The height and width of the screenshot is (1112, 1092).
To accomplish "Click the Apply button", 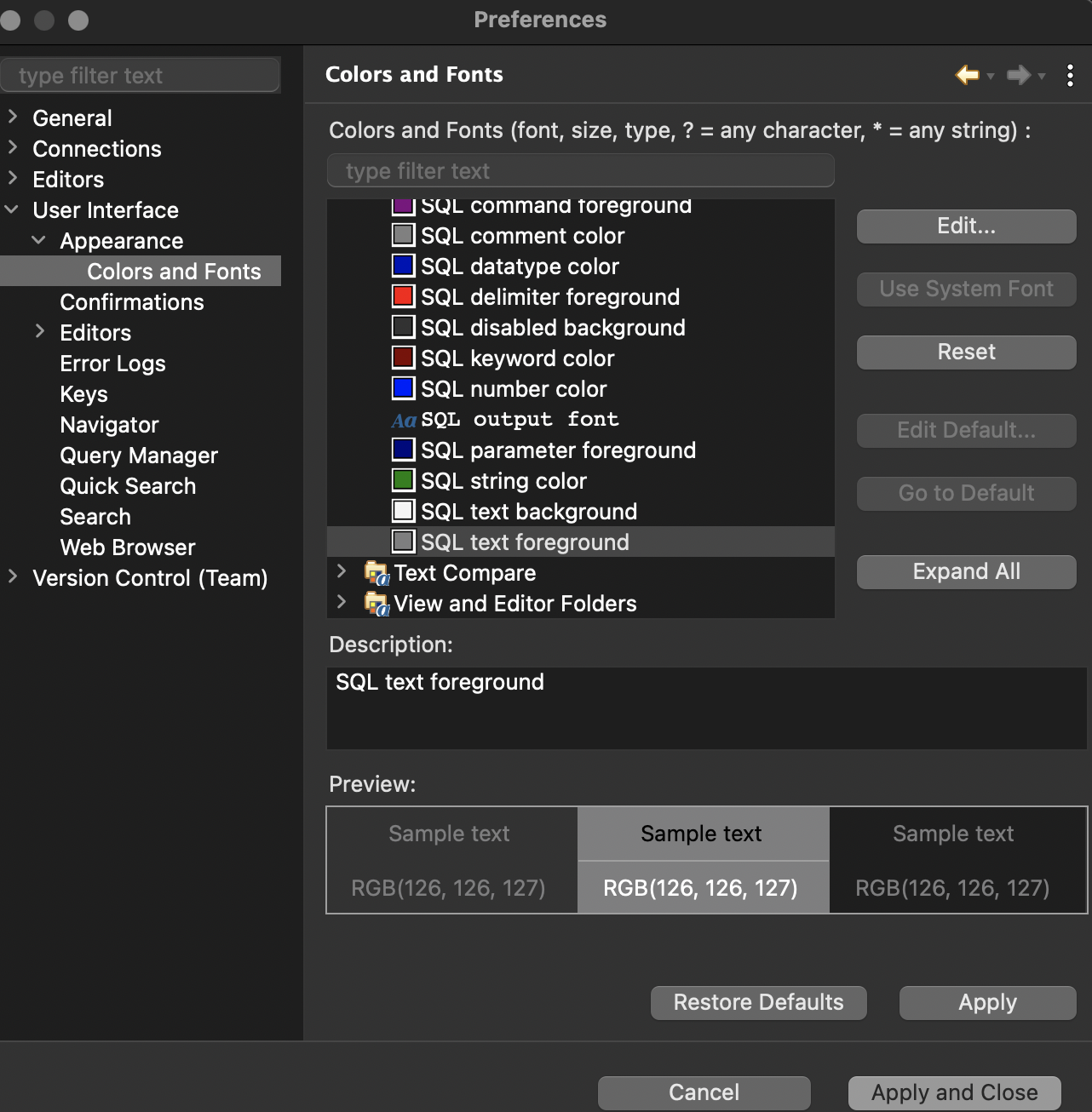I will tap(987, 1002).
